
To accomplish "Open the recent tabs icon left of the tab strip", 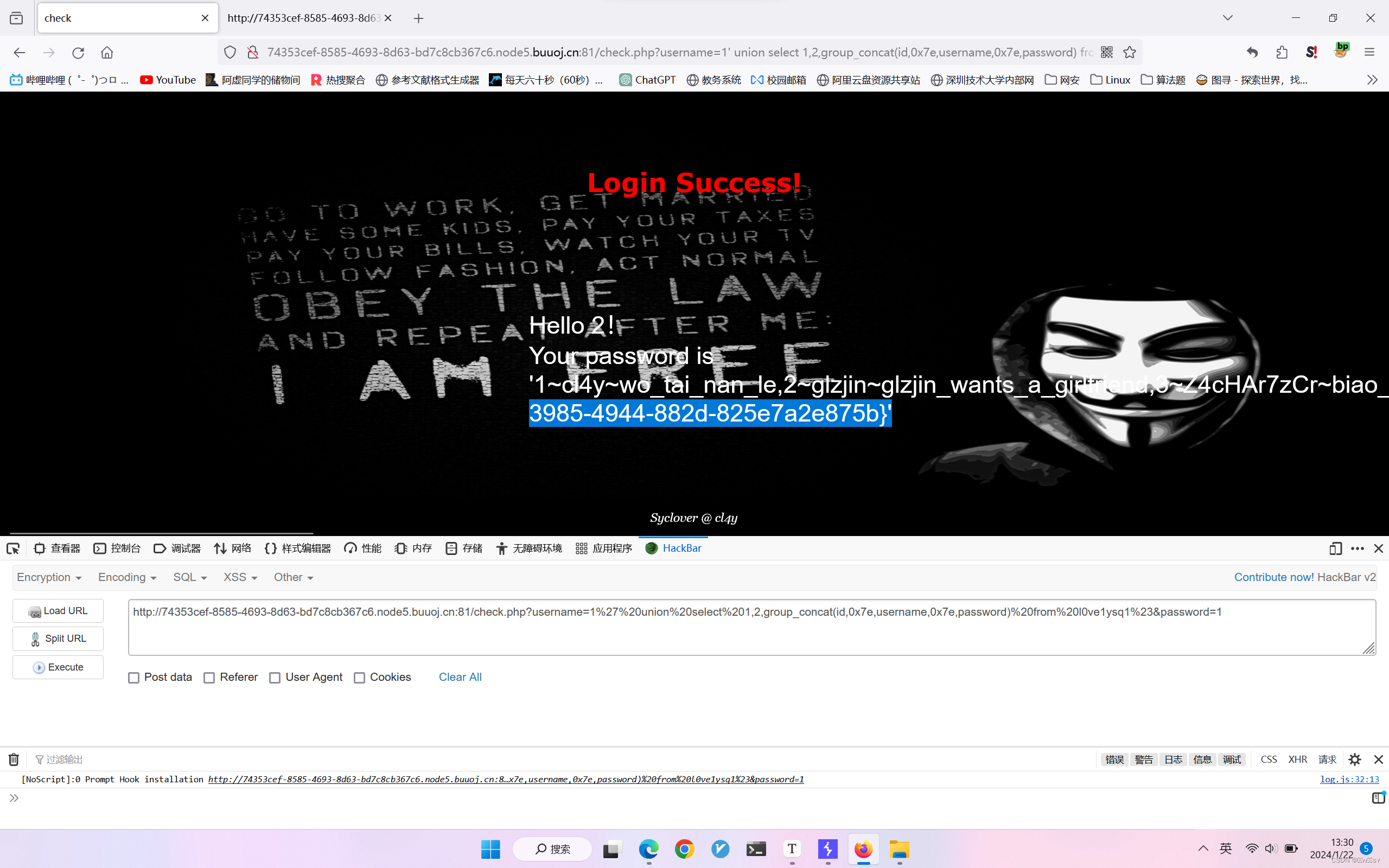I will coord(17,18).
